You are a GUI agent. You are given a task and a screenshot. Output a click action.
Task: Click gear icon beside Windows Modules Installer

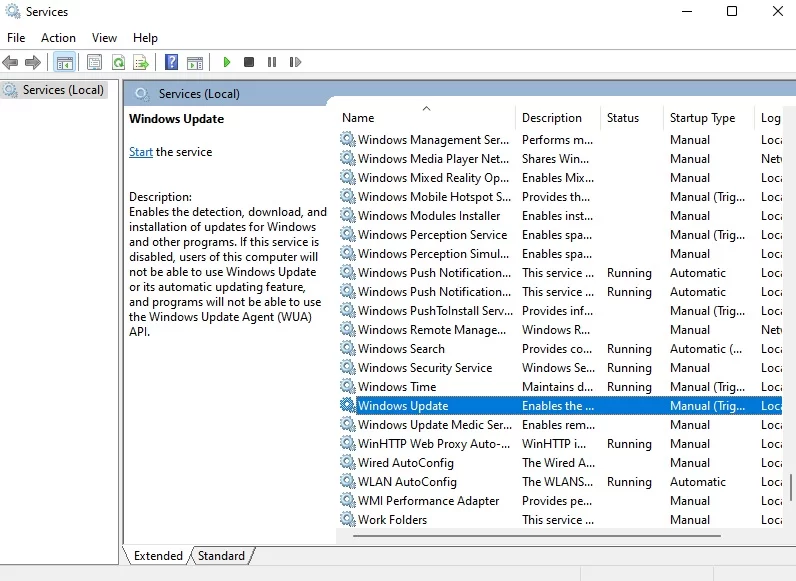(348, 215)
